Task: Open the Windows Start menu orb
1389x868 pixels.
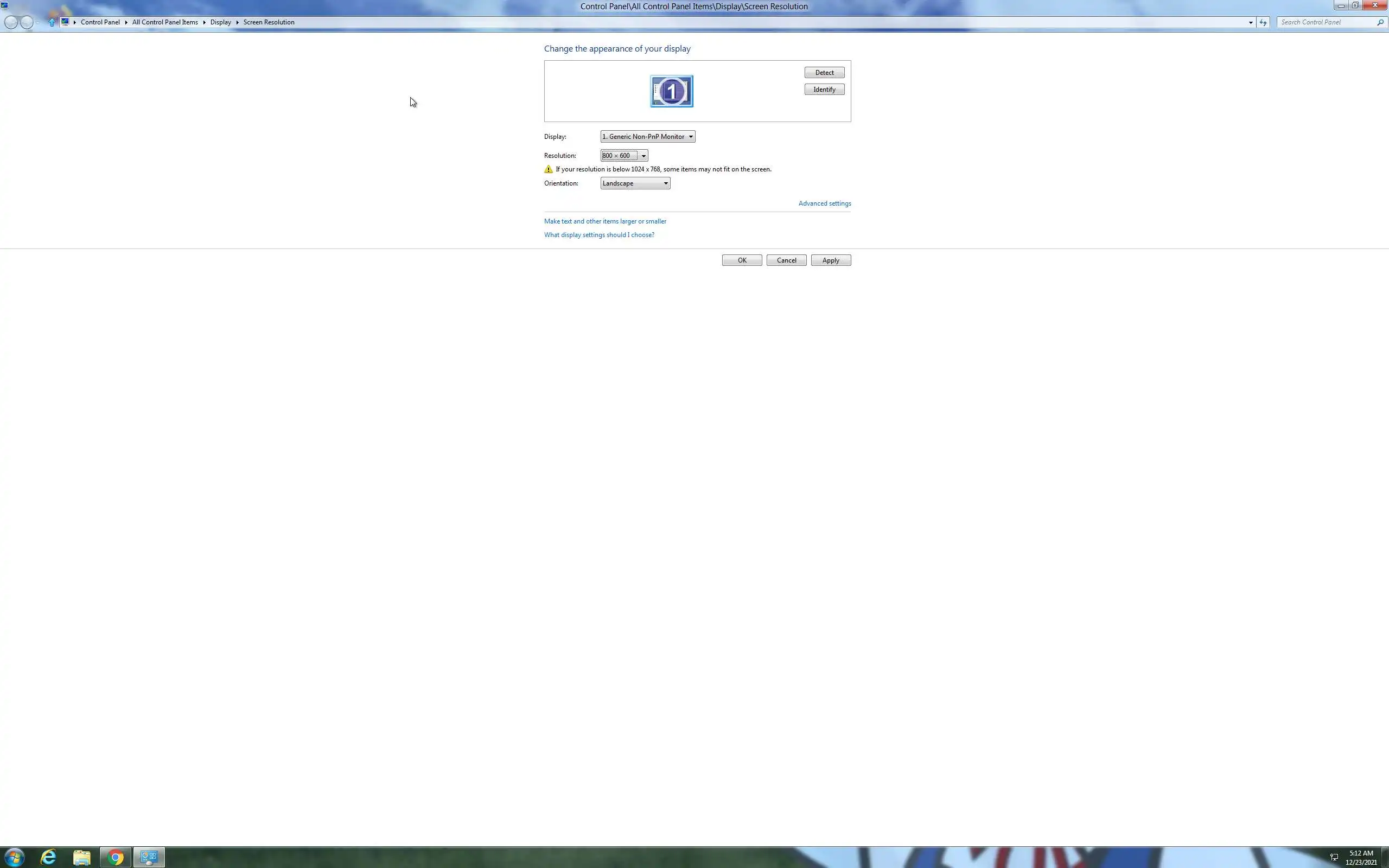Action: click(x=14, y=857)
